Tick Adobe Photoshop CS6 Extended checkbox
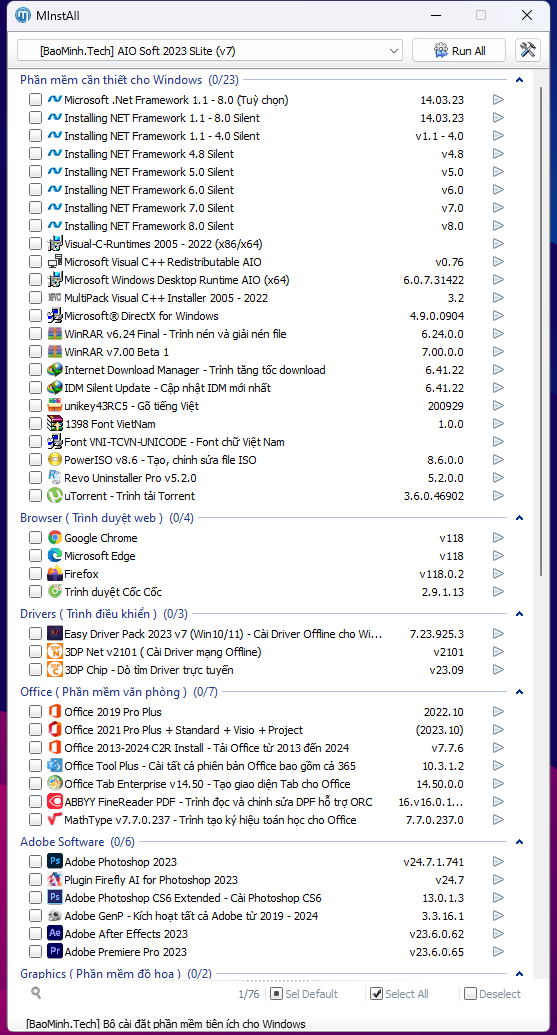This screenshot has width=557, height=1035. (x=35, y=898)
